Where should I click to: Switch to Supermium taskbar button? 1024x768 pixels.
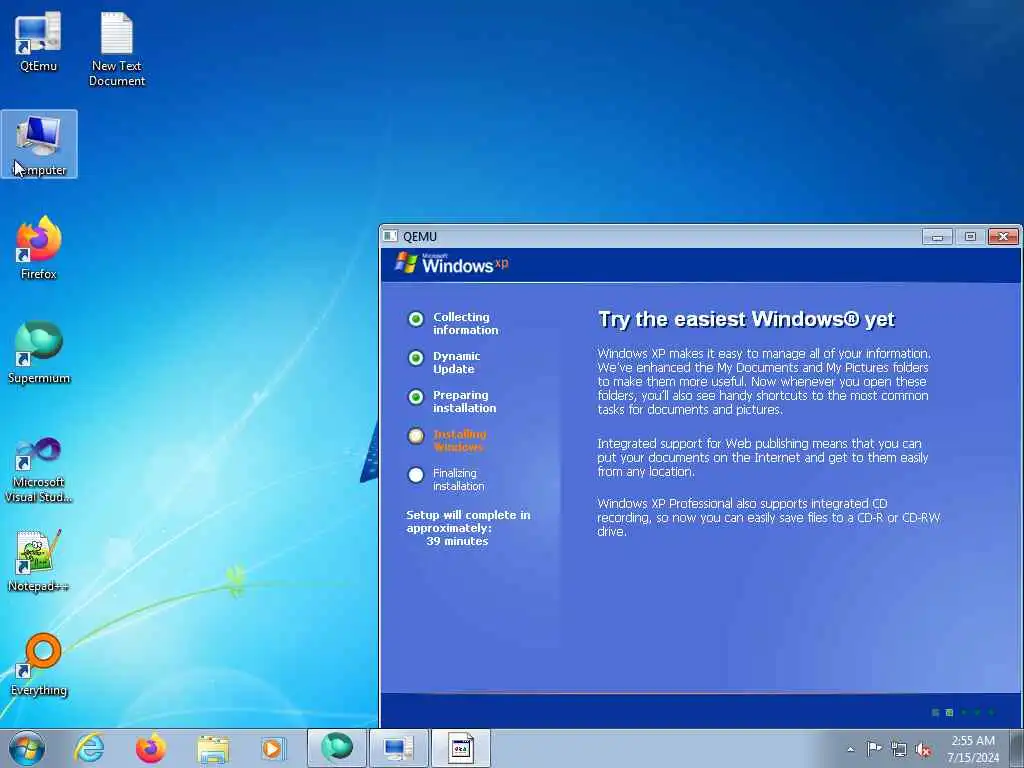(337, 748)
